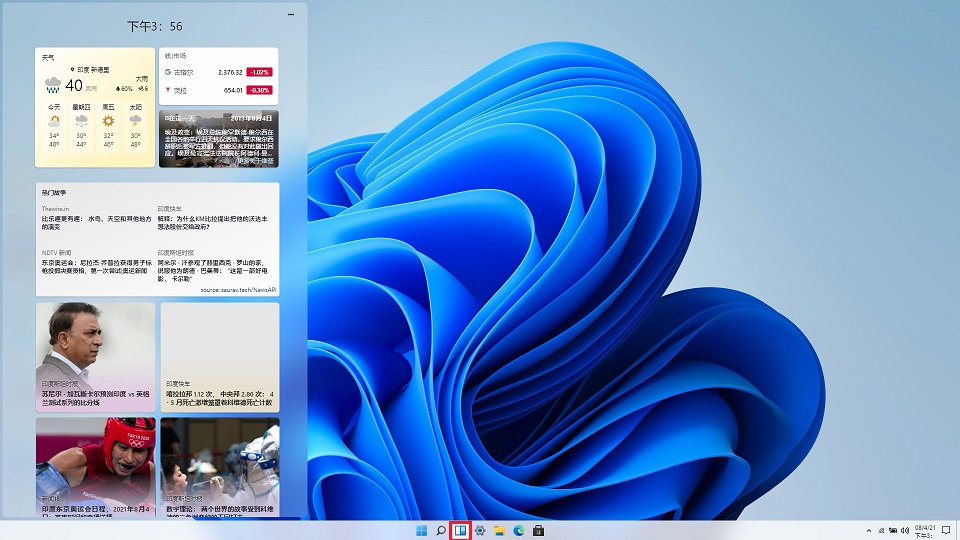Click the Google stock row icon

tap(168, 72)
